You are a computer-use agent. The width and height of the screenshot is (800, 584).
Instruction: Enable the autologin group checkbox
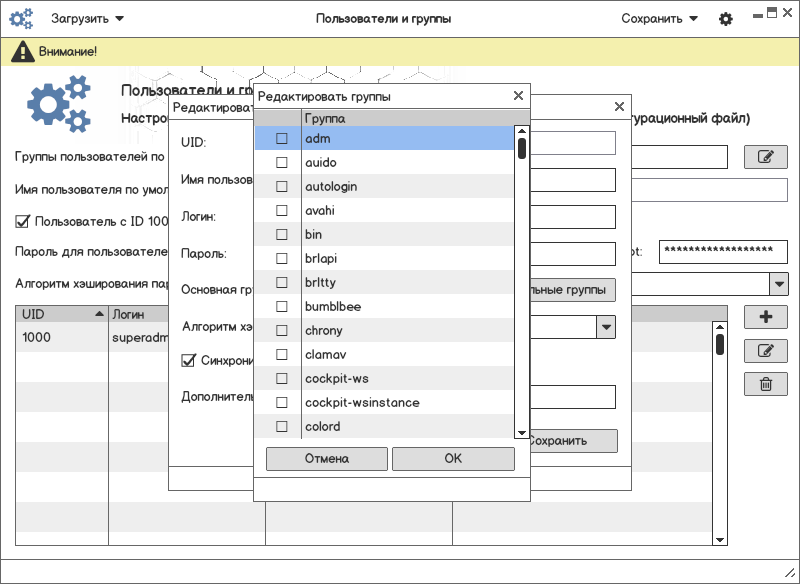tap(282, 186)
